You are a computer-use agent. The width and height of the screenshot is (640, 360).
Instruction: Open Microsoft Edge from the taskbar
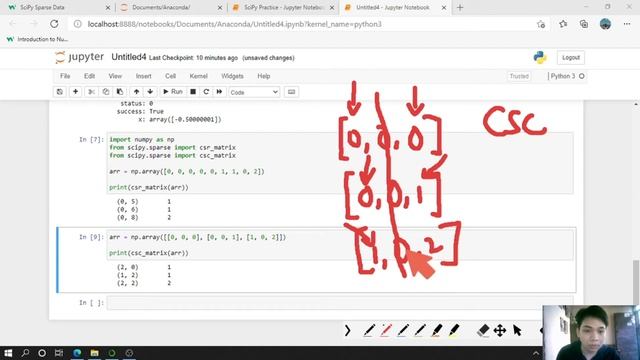coord(77,353)
